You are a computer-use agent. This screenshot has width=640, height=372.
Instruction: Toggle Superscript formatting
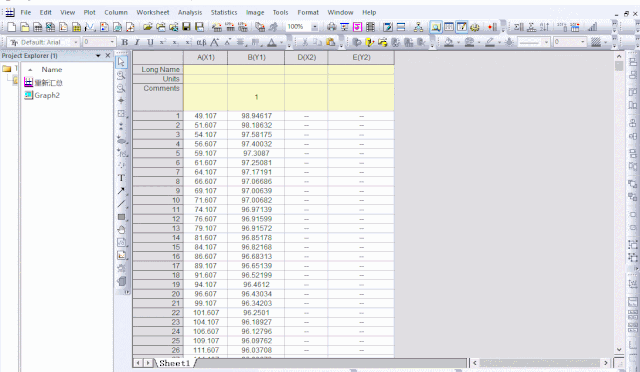point(163,42)
